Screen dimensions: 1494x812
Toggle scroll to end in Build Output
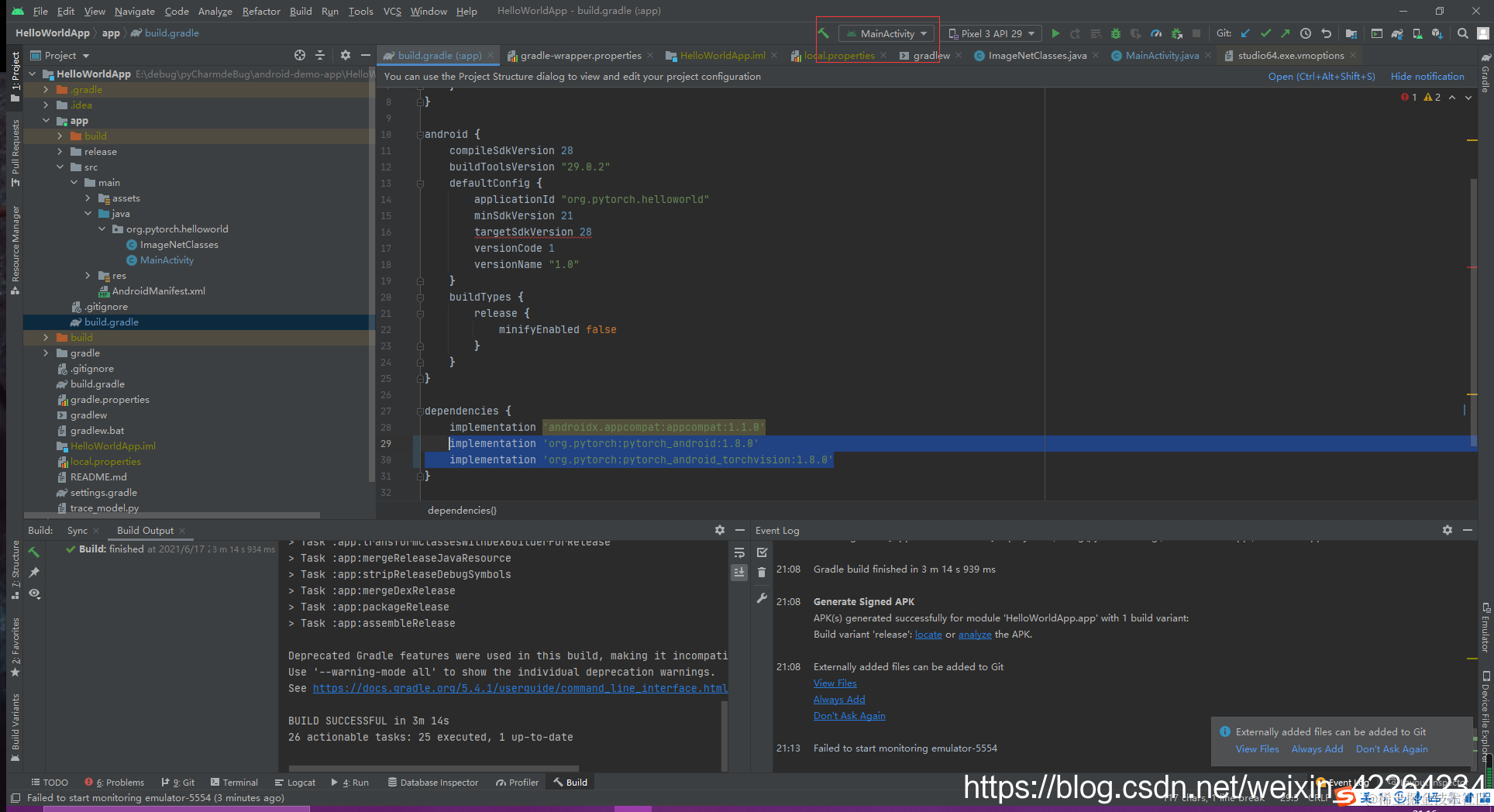point(739,572)
